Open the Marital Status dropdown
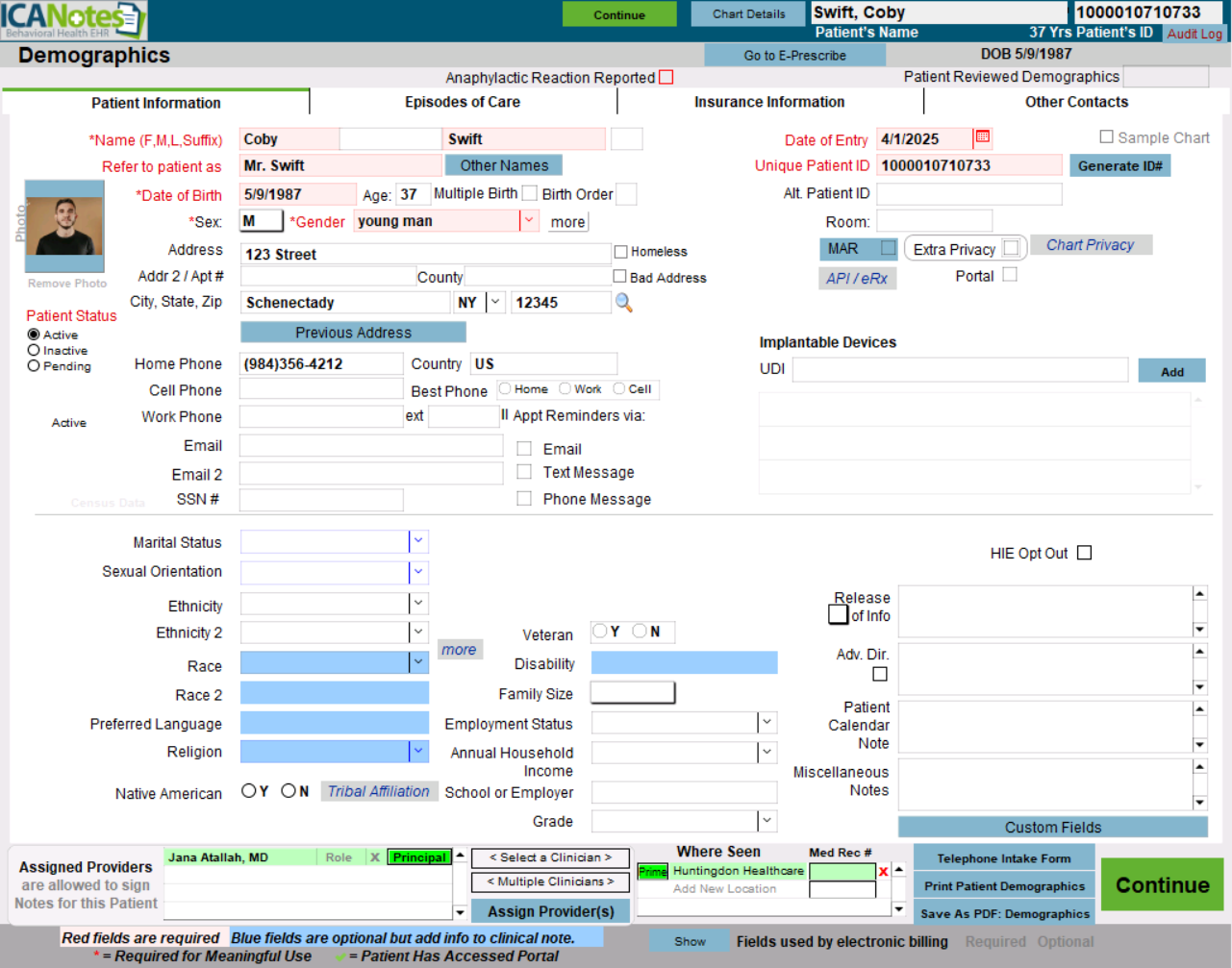Viewport: 1232px width, 968px height. tap(417, 542)
